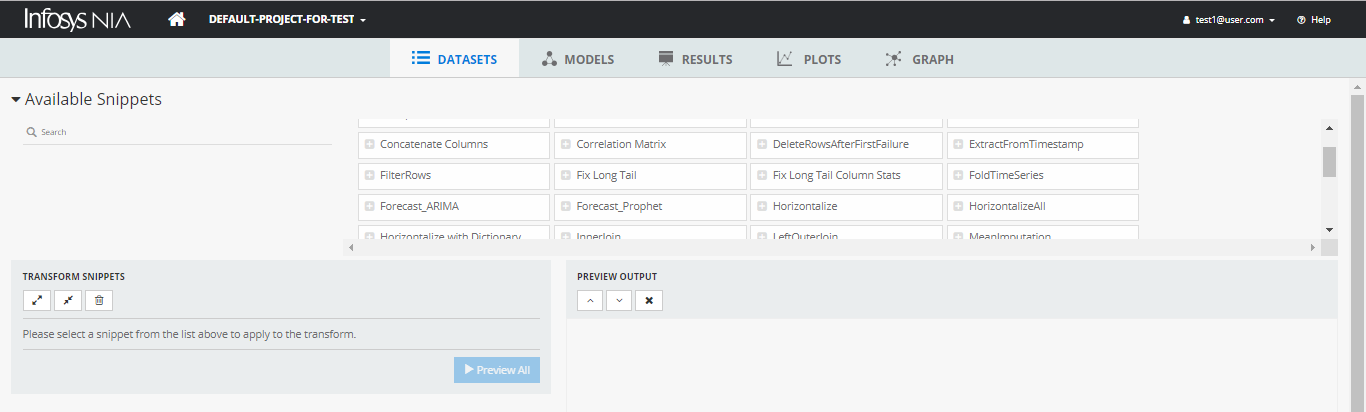
Task: Switch to the Models tab
Action: 578,59
